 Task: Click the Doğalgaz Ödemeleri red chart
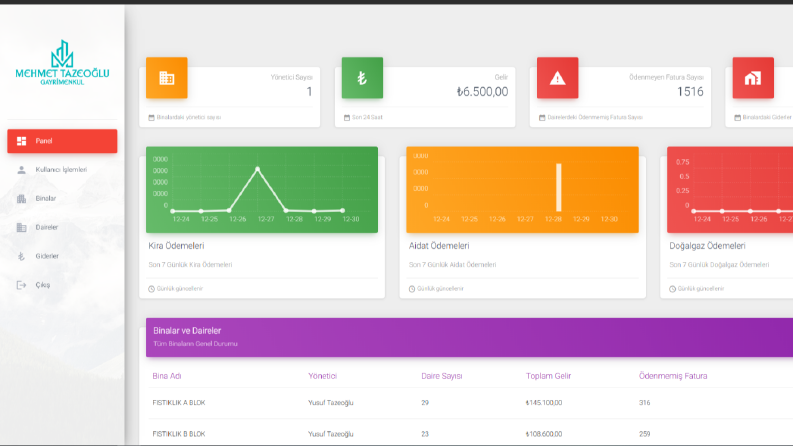click(x=730, y=190)
